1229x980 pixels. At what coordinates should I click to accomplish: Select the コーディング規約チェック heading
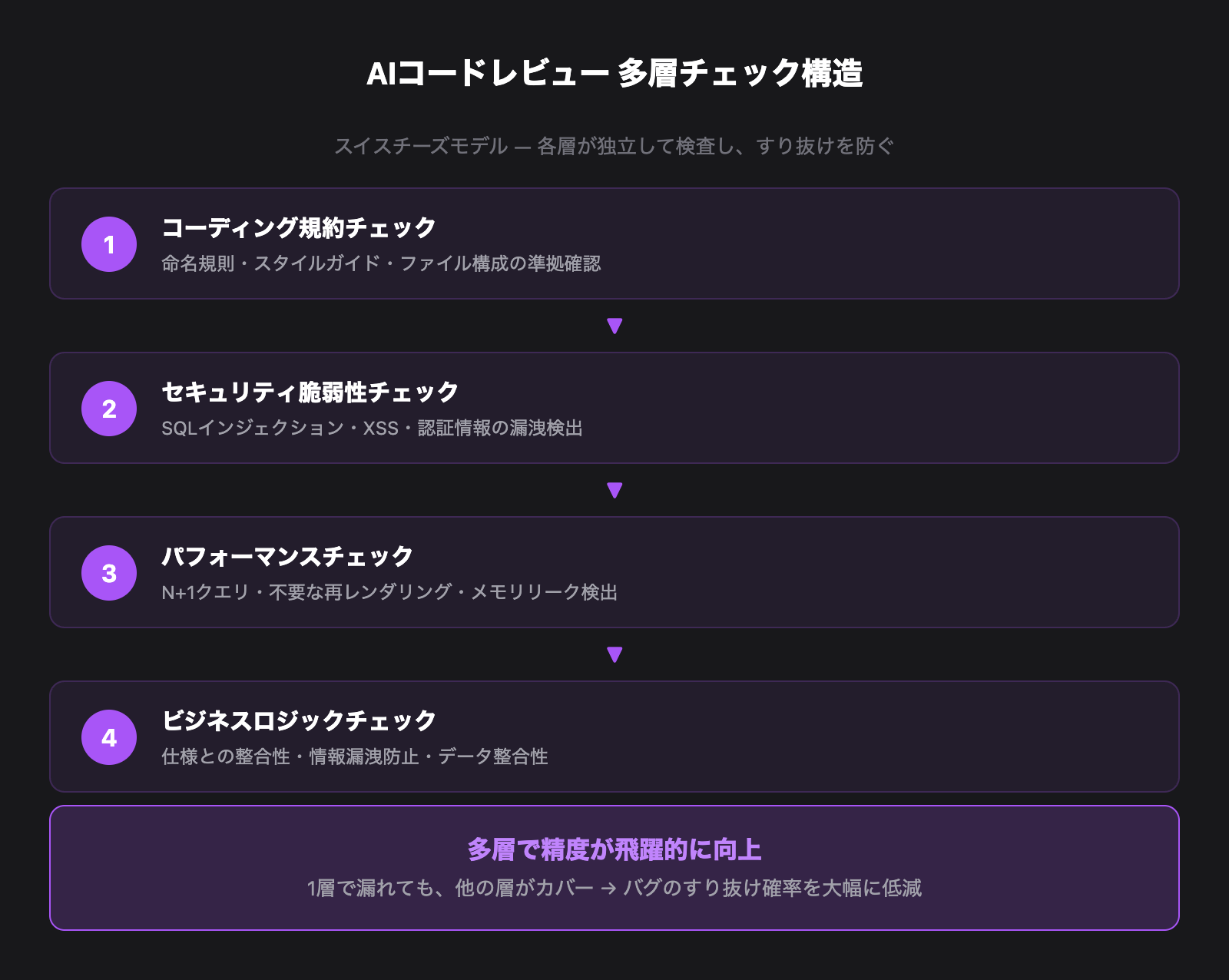point(299,228)
